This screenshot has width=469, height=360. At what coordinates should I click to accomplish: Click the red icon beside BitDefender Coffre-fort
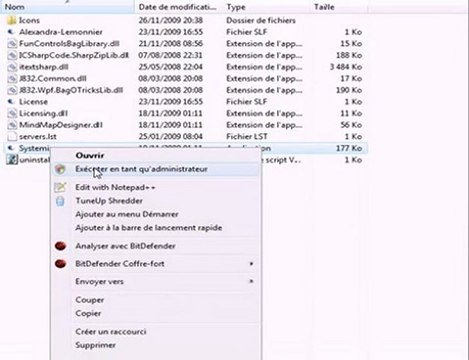(60, 264)
